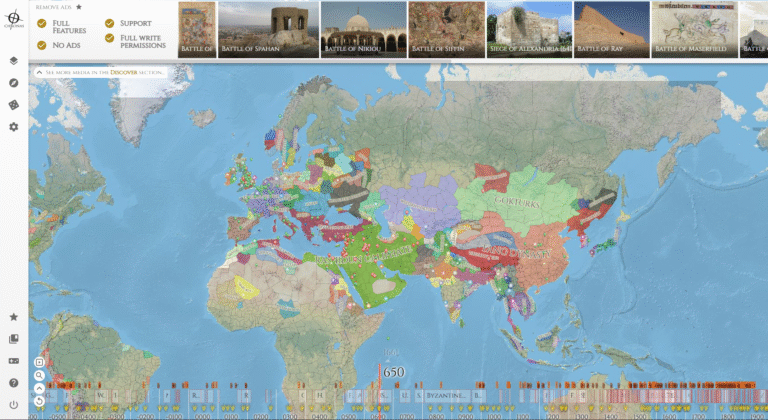Open the settings gear in sidebar
Image resolution: width=768 pixels, height=420 pixels.
[14, 127]
